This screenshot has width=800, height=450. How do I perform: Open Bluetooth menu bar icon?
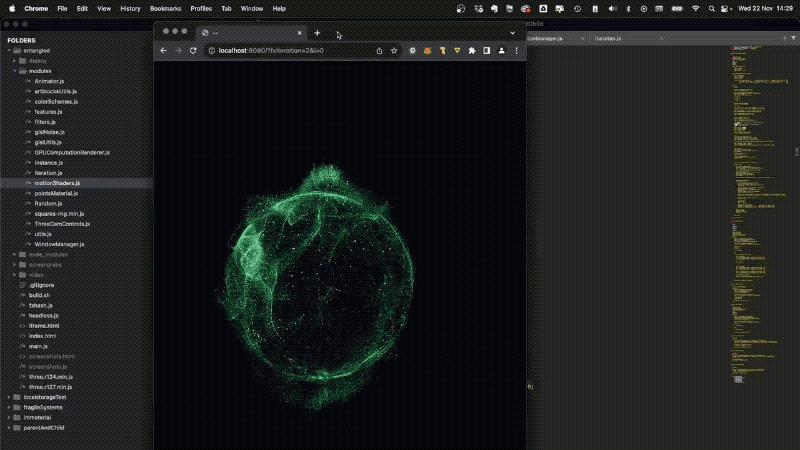[x=628, y=9]
